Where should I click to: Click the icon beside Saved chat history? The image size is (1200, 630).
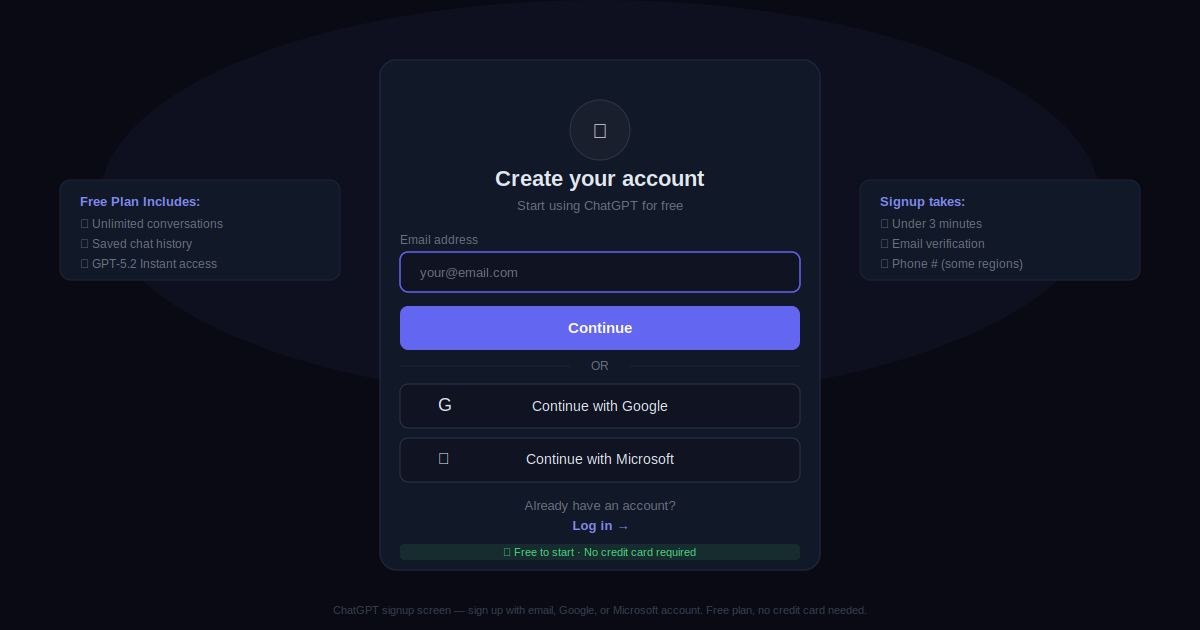(85, 244)
